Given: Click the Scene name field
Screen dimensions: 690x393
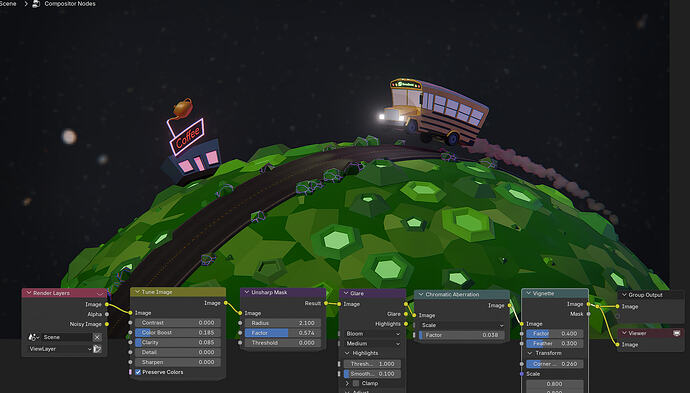Looking at the screenshot, I should (66, 337).
